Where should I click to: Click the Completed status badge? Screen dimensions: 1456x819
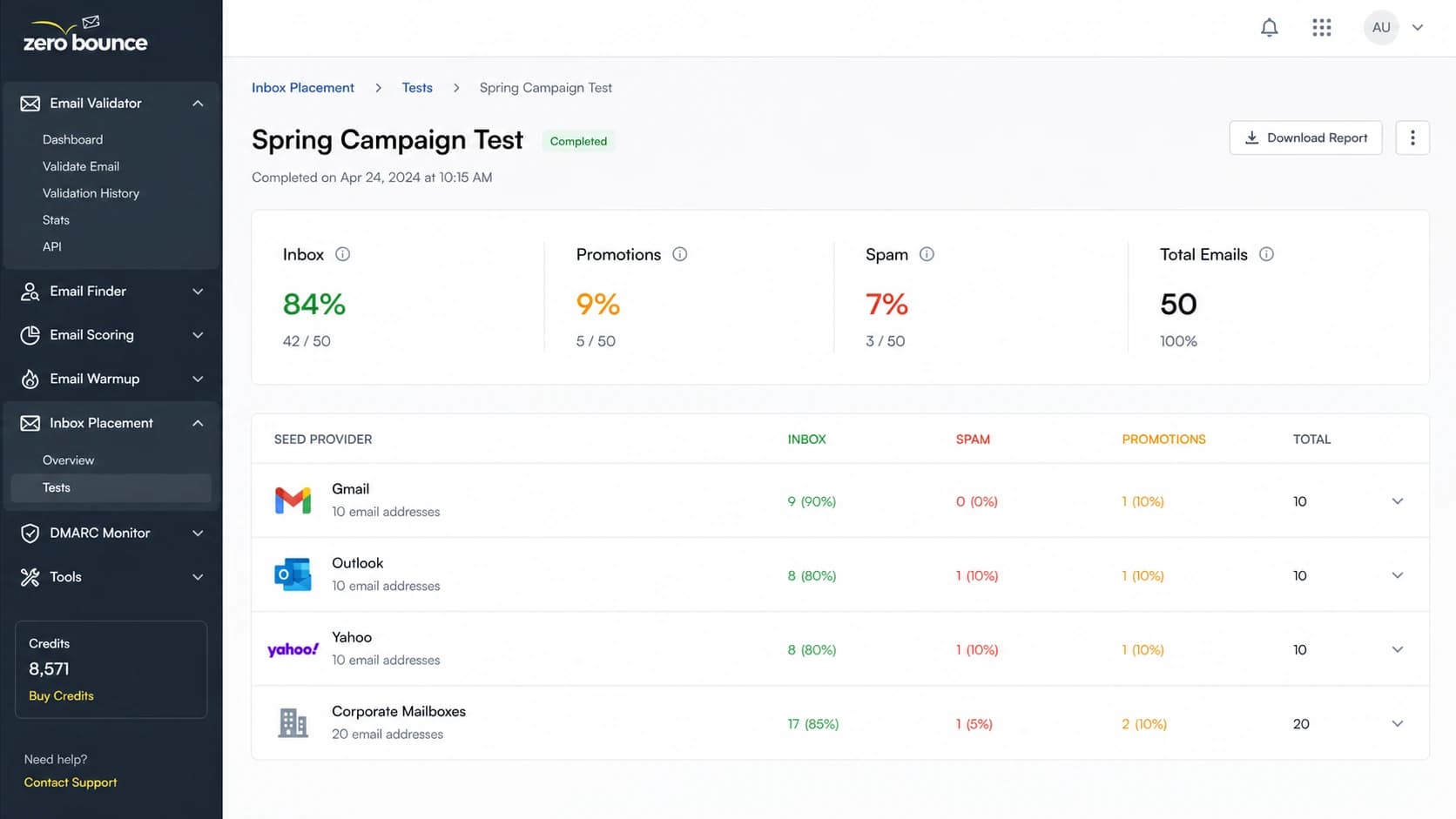click(x=578, y=141)
